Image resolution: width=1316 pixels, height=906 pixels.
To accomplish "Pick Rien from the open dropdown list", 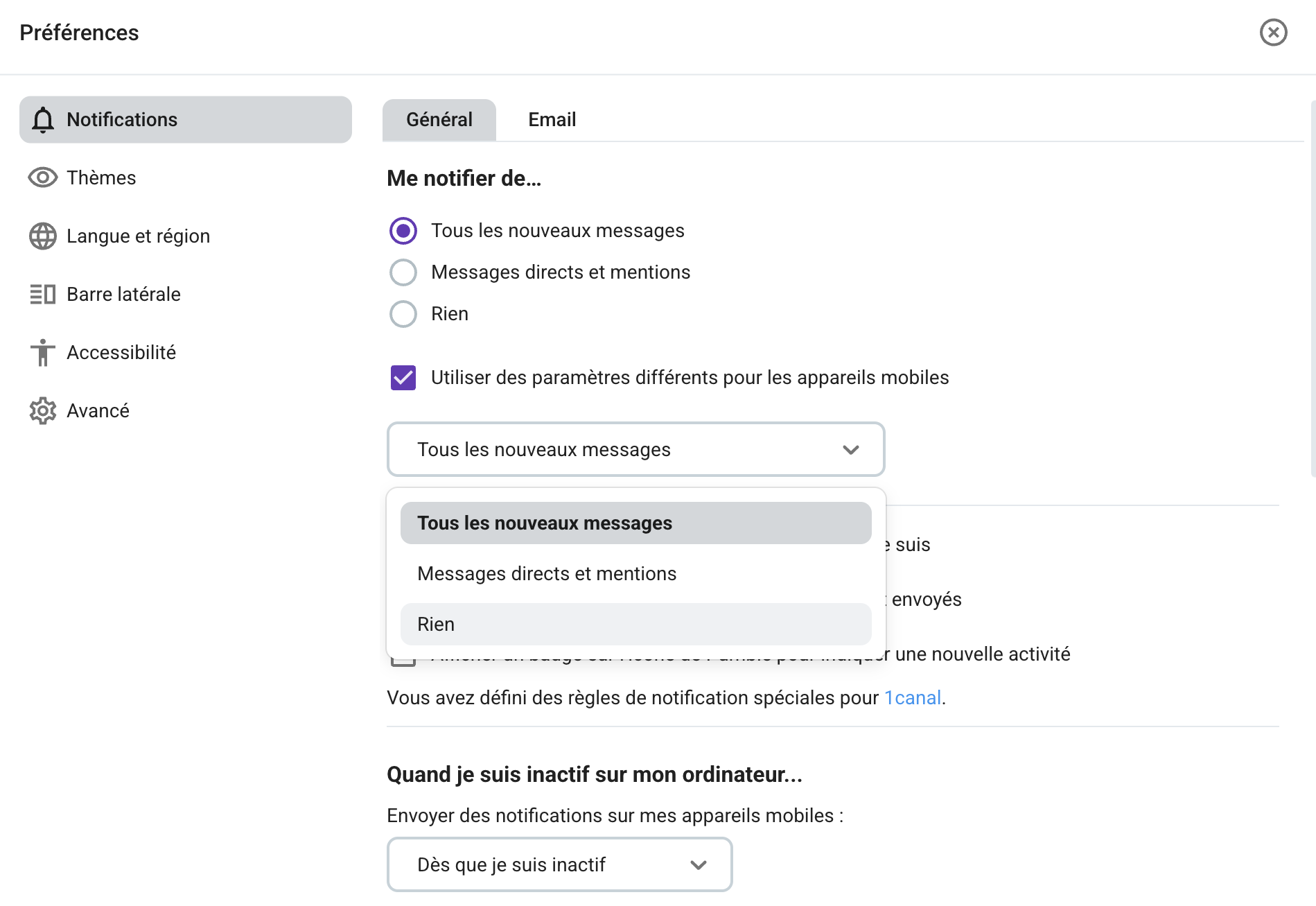I will [x=435, y=624].
